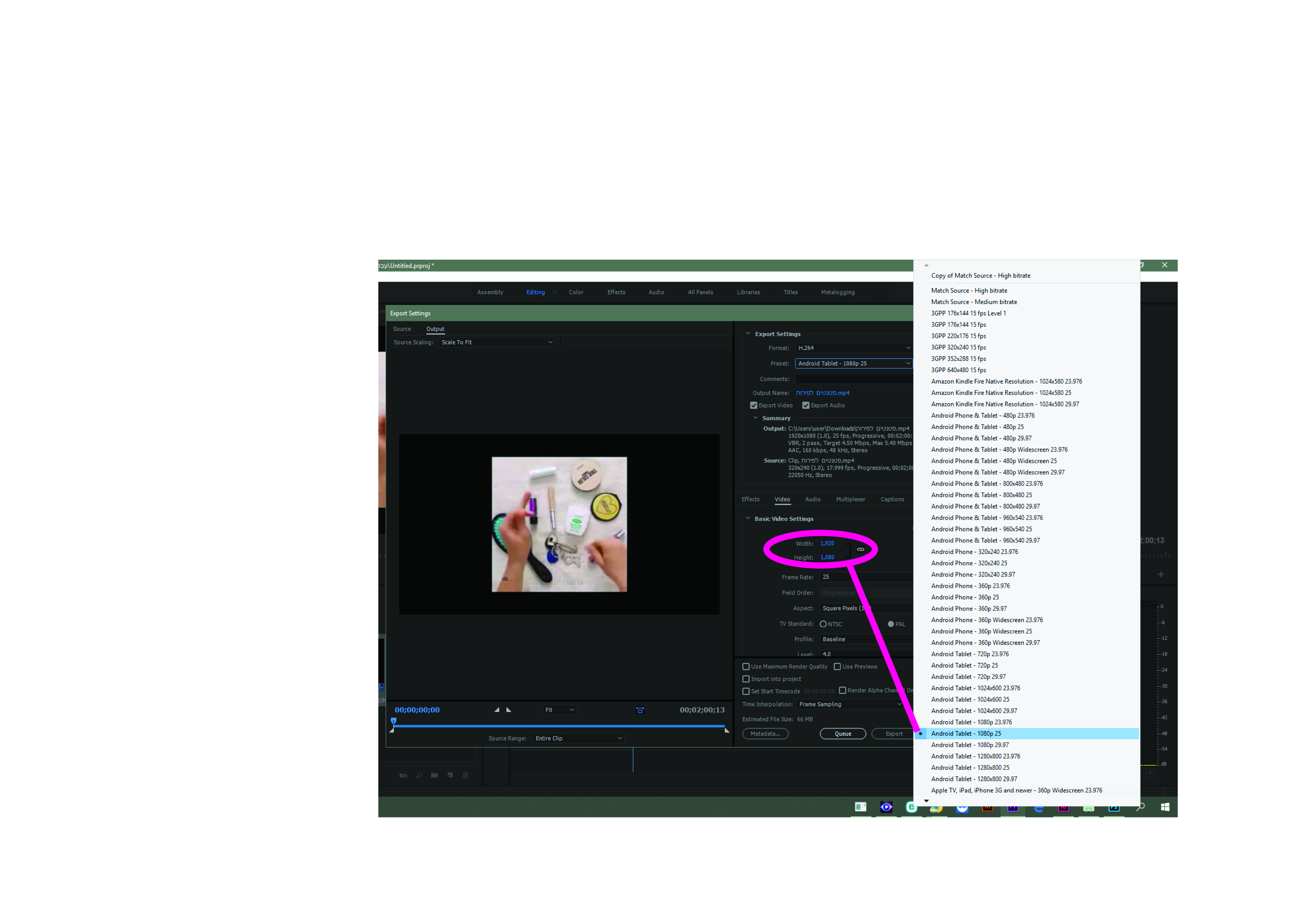Select the NTSC radio button

pos(823,624)
